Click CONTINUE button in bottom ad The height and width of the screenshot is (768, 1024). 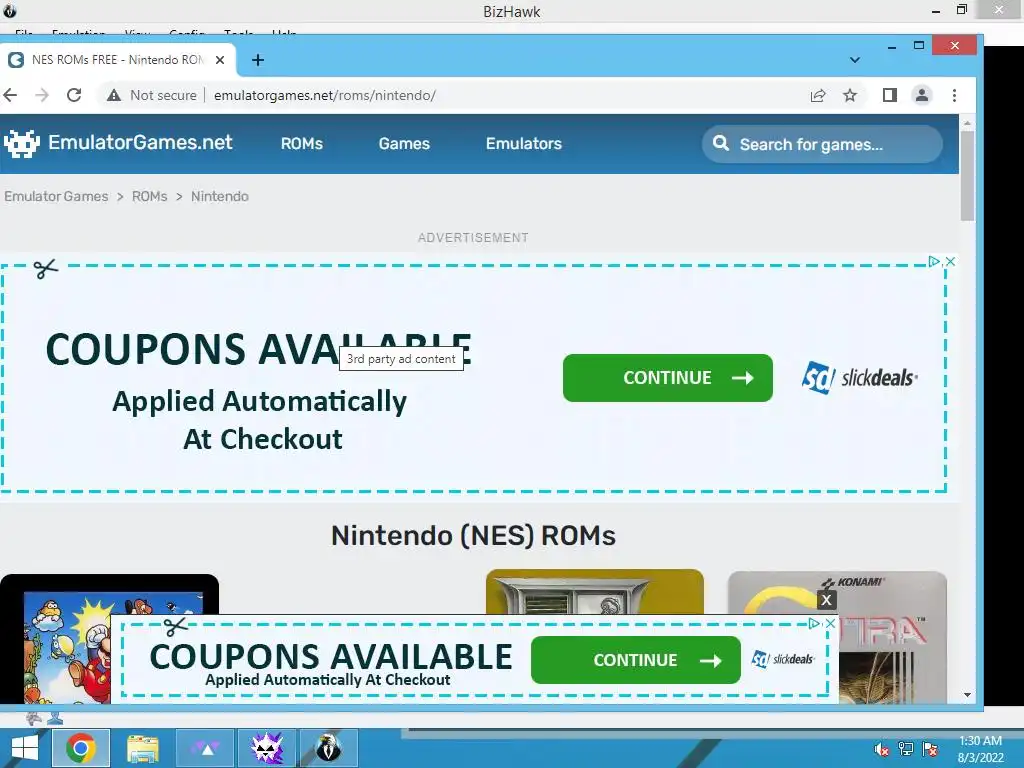635,660
